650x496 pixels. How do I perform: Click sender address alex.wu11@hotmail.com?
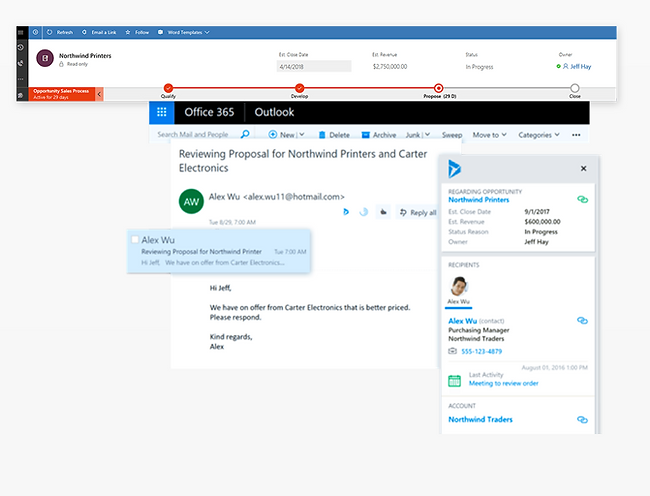coord(293,197)
